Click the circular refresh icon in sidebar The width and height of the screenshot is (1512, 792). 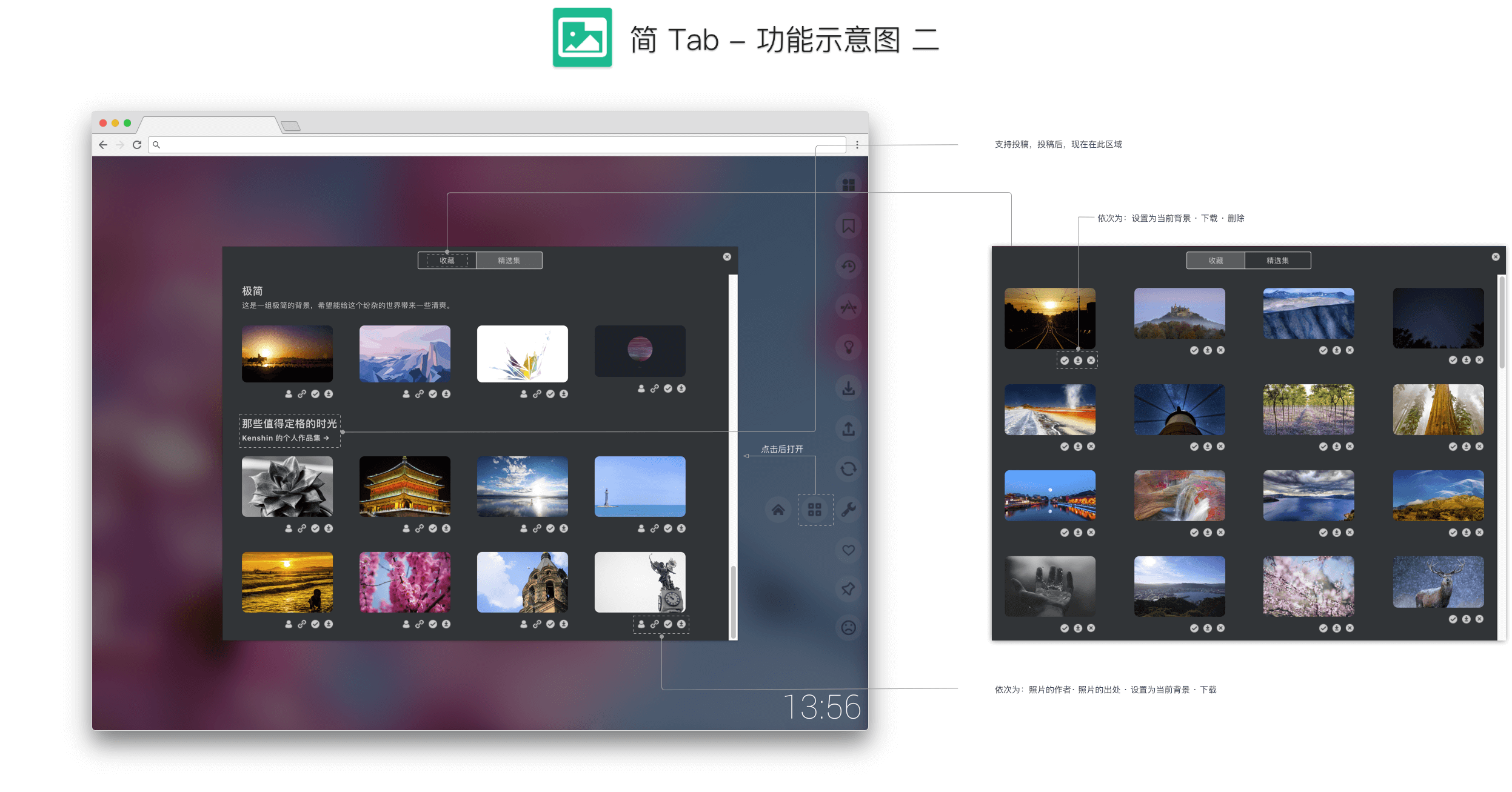848,469
